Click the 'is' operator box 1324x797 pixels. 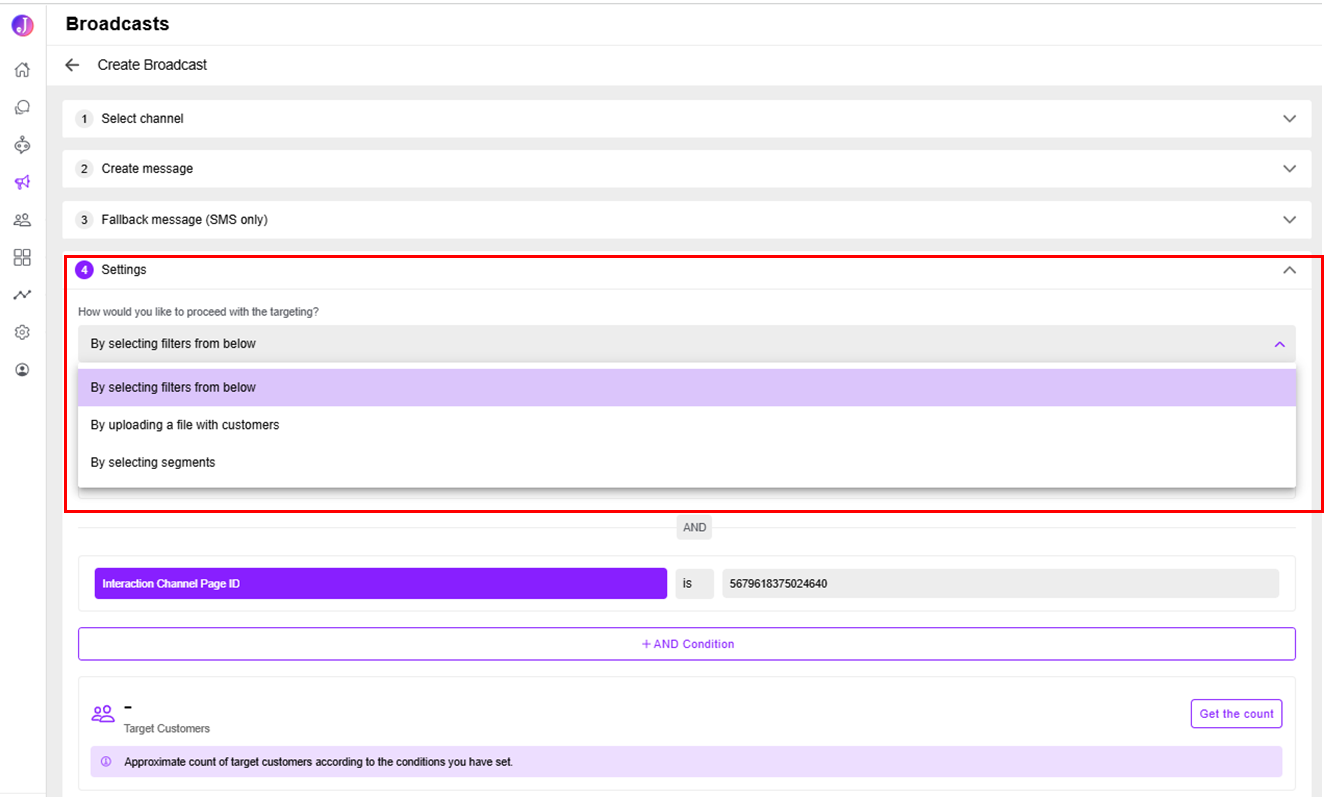point(695,584)
